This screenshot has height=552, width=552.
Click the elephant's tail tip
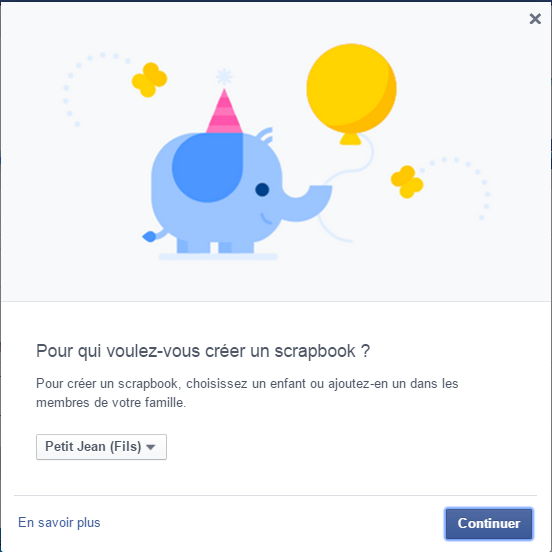pyautogui.click(x=149, y=237)
